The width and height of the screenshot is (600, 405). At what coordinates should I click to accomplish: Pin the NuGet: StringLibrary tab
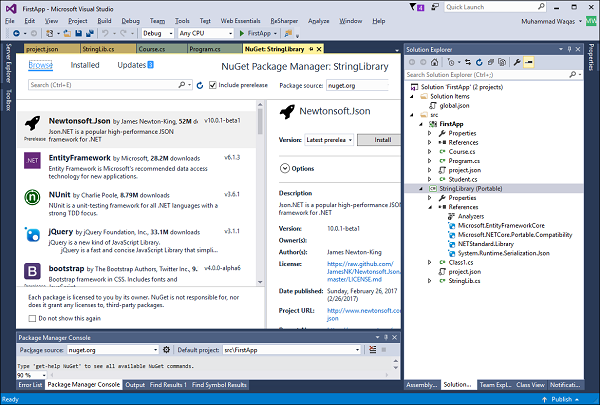click(311, 49)
